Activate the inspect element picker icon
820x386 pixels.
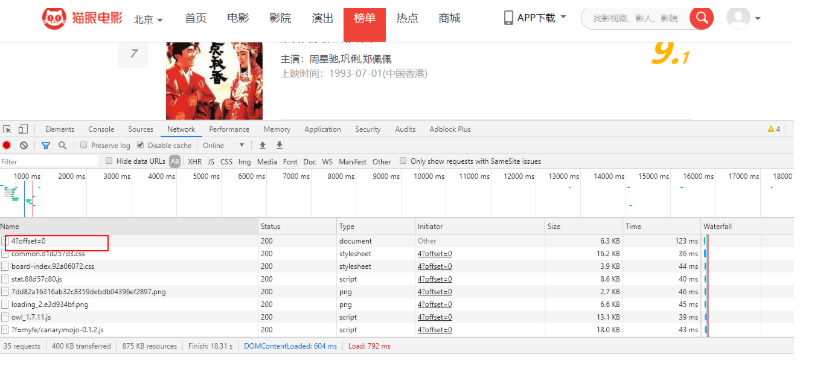click(x=7, y=129)
